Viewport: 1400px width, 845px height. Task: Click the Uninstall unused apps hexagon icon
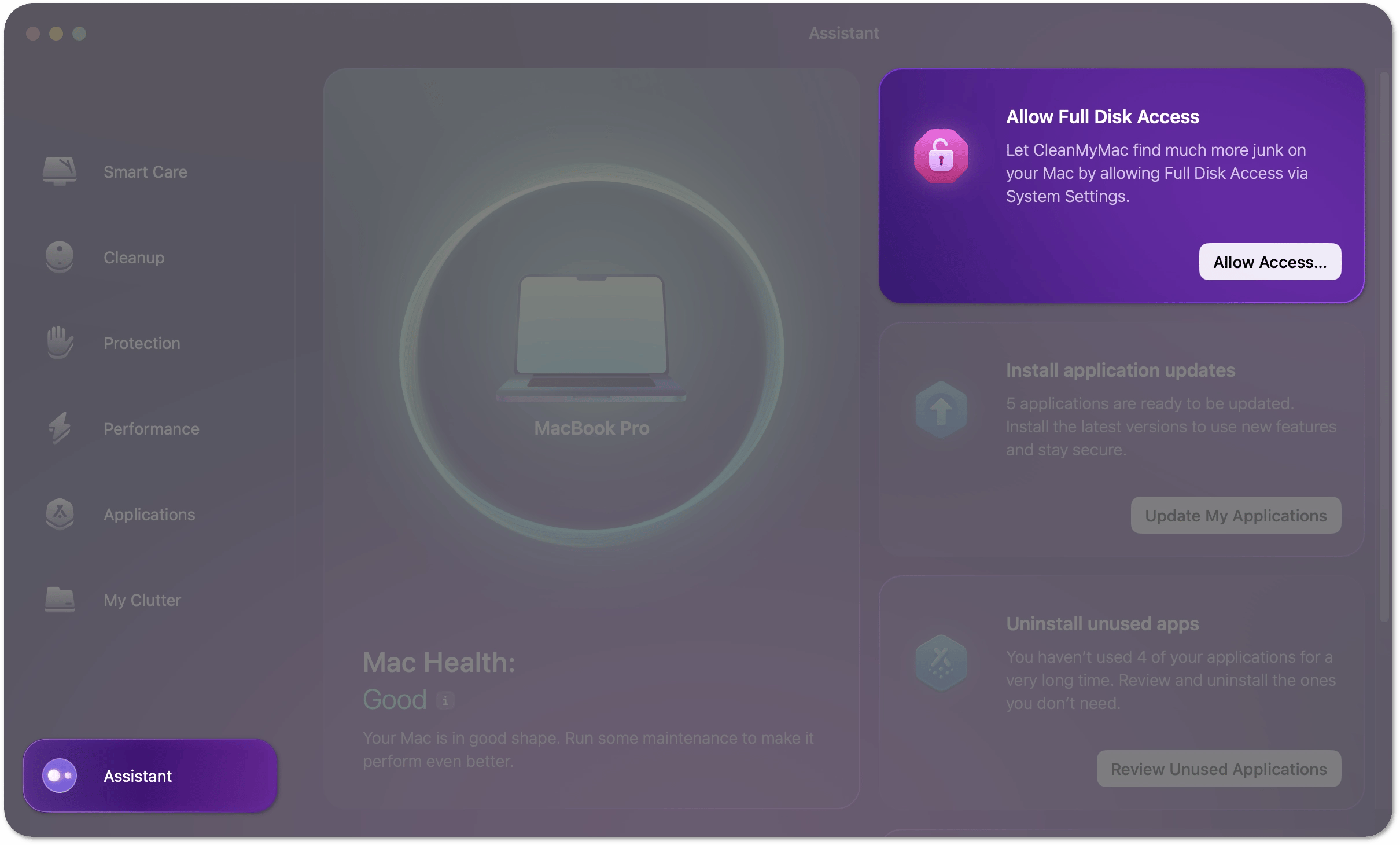click(941, 663)
